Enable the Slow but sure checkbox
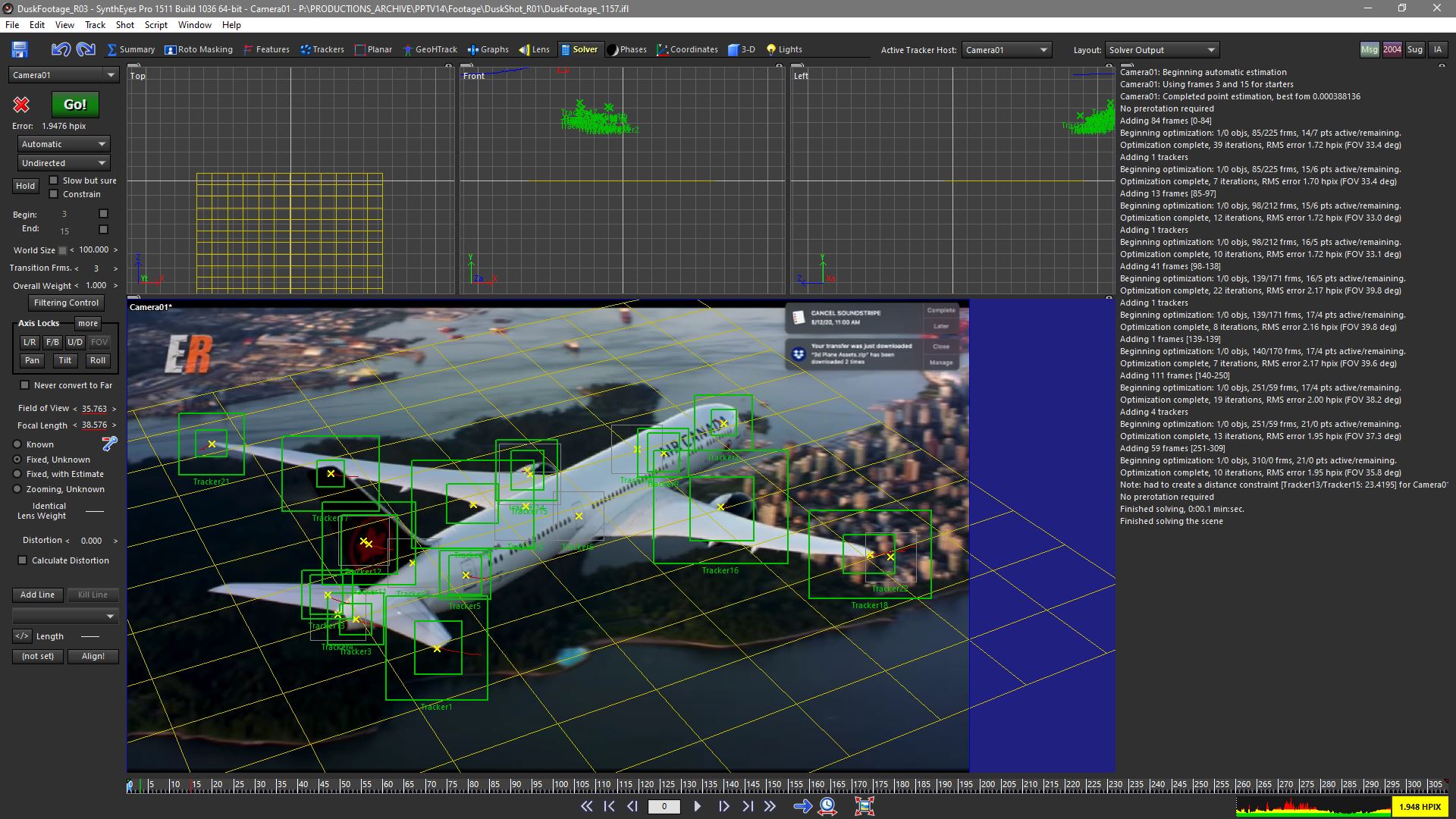 [54, 180]
